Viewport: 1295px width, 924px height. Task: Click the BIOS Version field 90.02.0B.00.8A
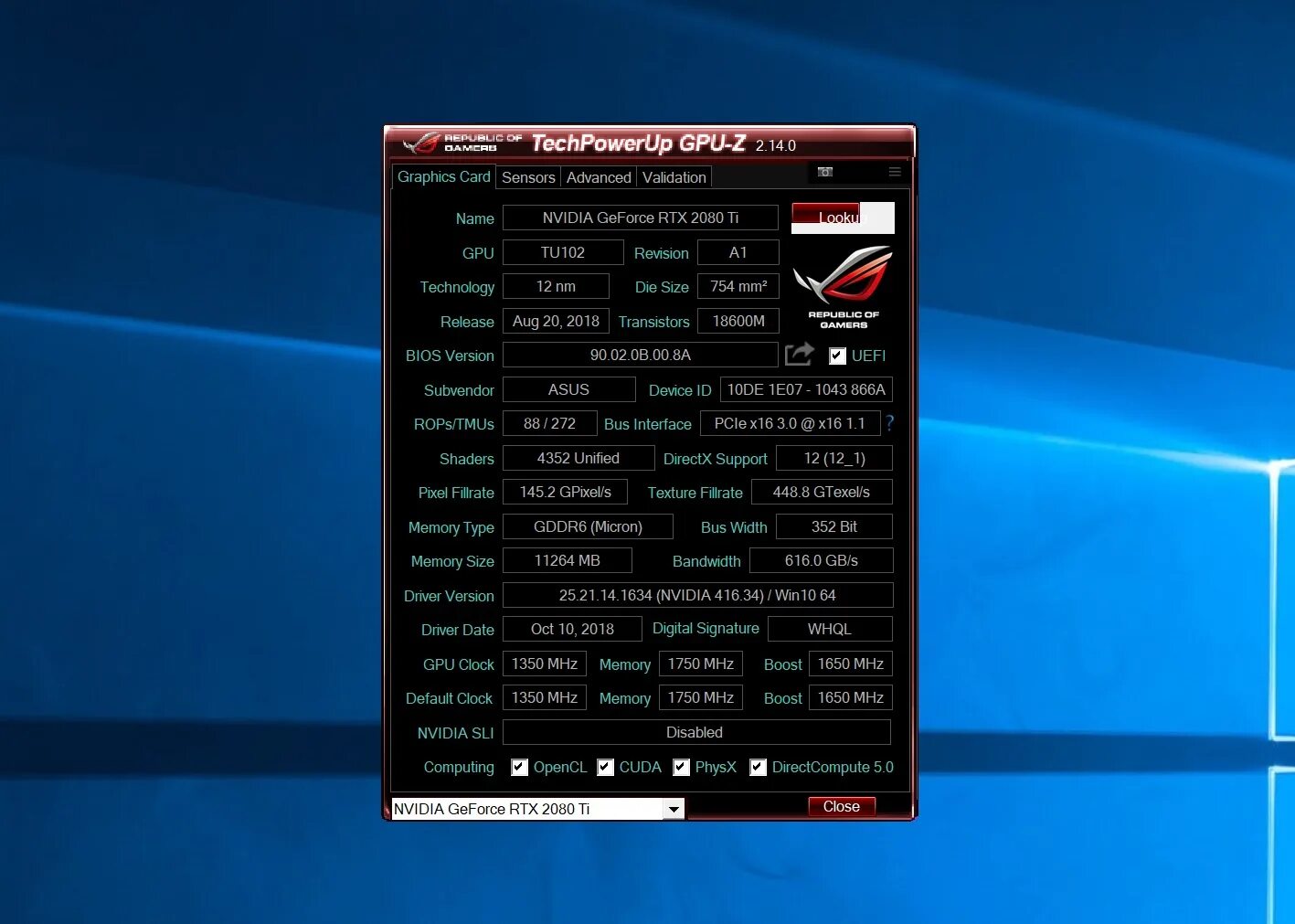pyautogui.click(x=641, y=355)
